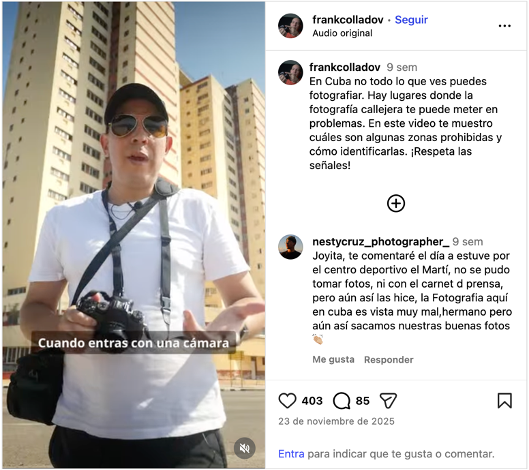Open frankcolladov username above the caption
The image size is (529, 470).
(x=345, y=67)
